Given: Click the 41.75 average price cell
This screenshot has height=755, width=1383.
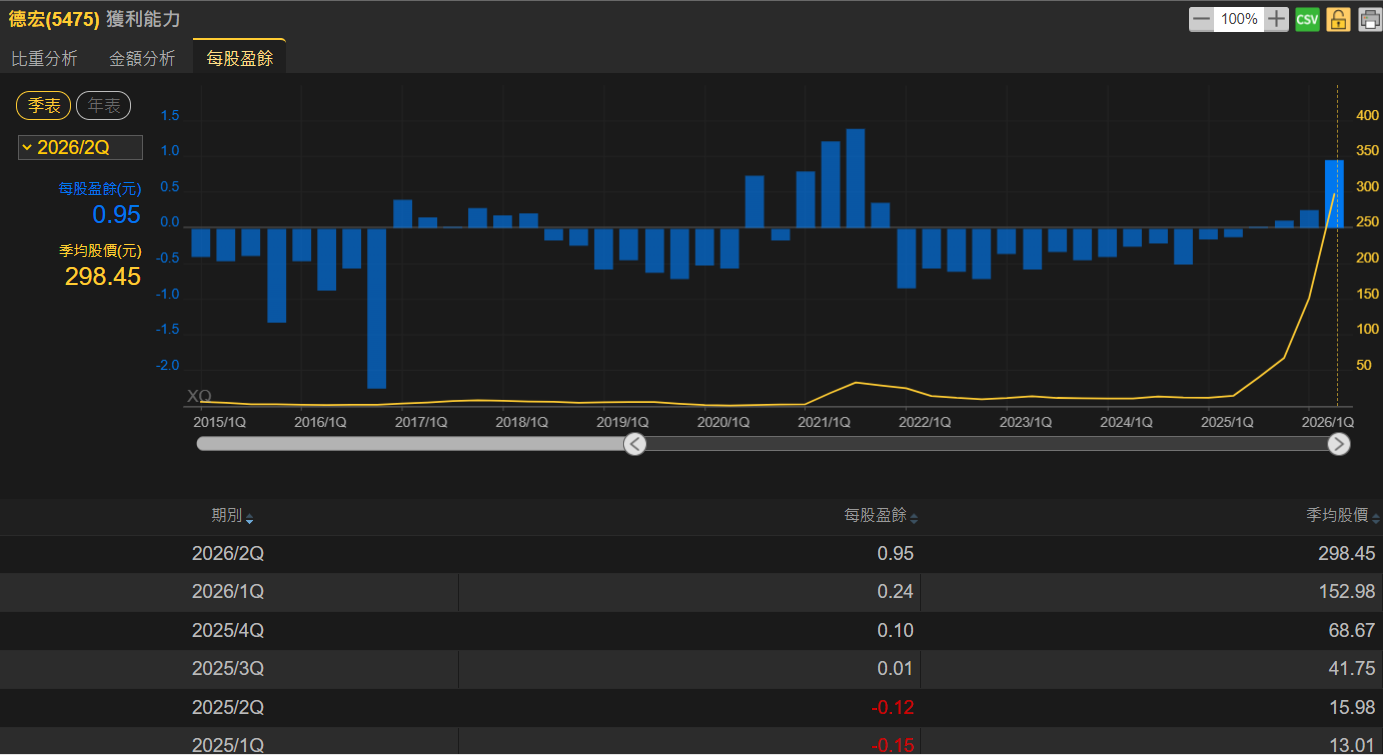Looking at the screenshot, I should click(x=1353, y=669).
